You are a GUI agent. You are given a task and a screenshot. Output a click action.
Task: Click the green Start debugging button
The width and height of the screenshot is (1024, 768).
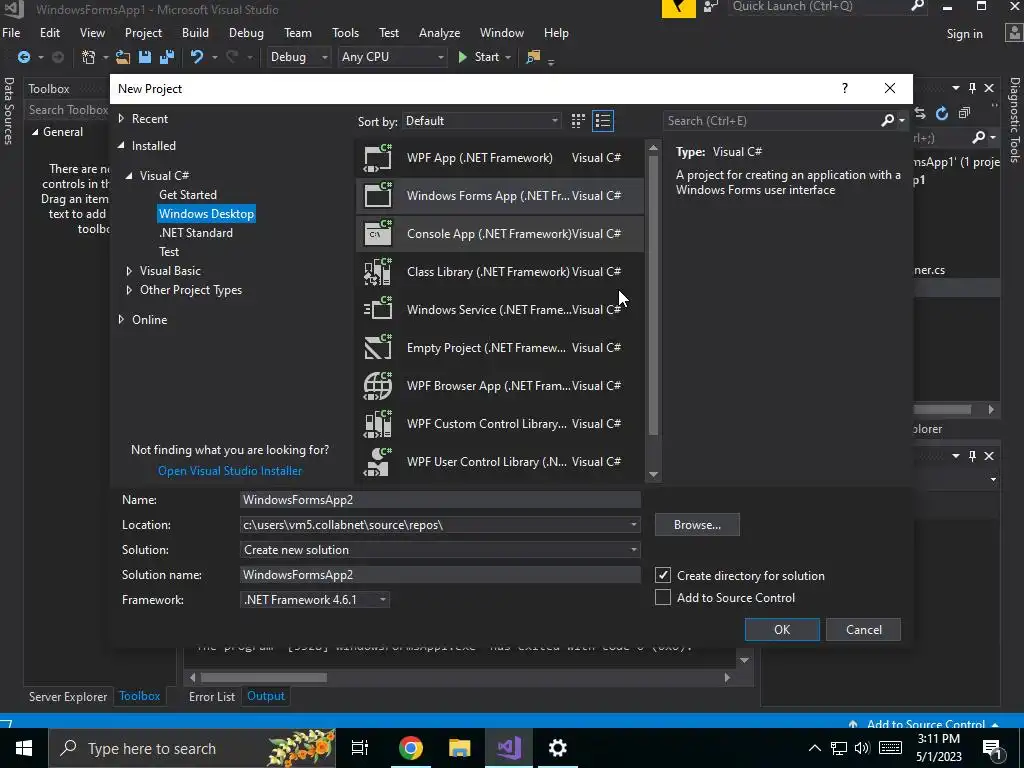tap(479, 57)
